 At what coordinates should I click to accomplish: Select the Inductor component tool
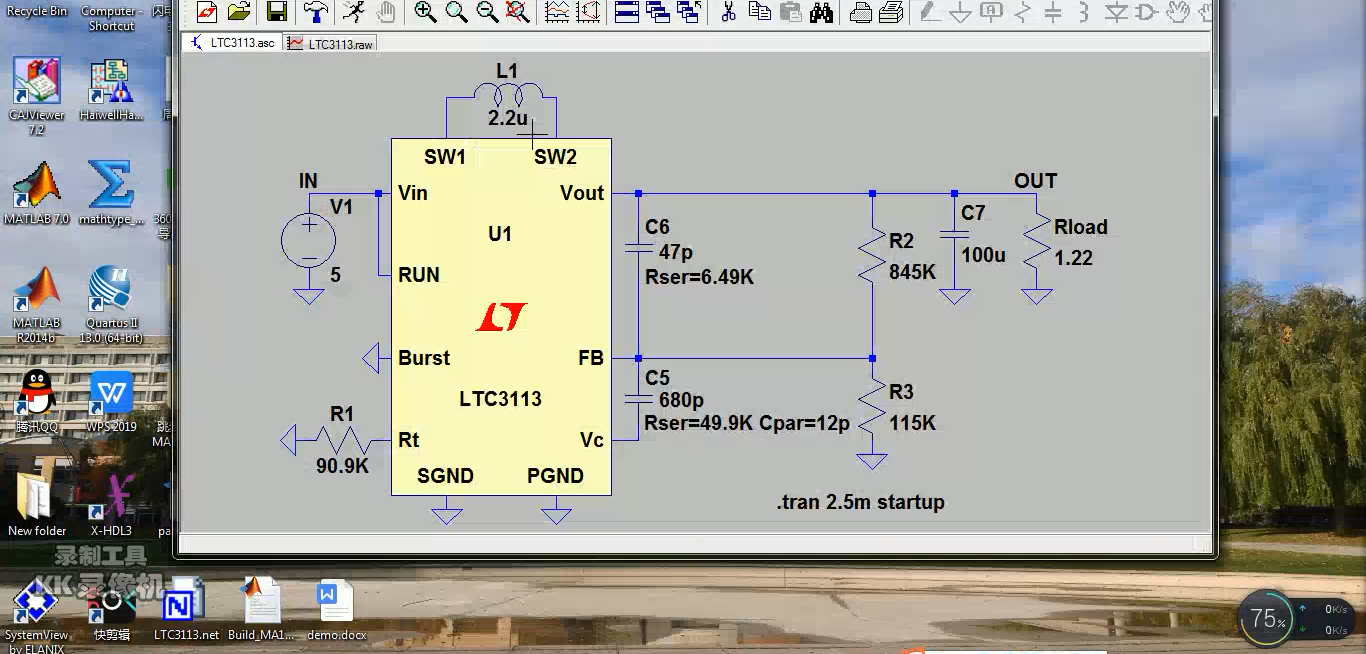coord(1084,12)
